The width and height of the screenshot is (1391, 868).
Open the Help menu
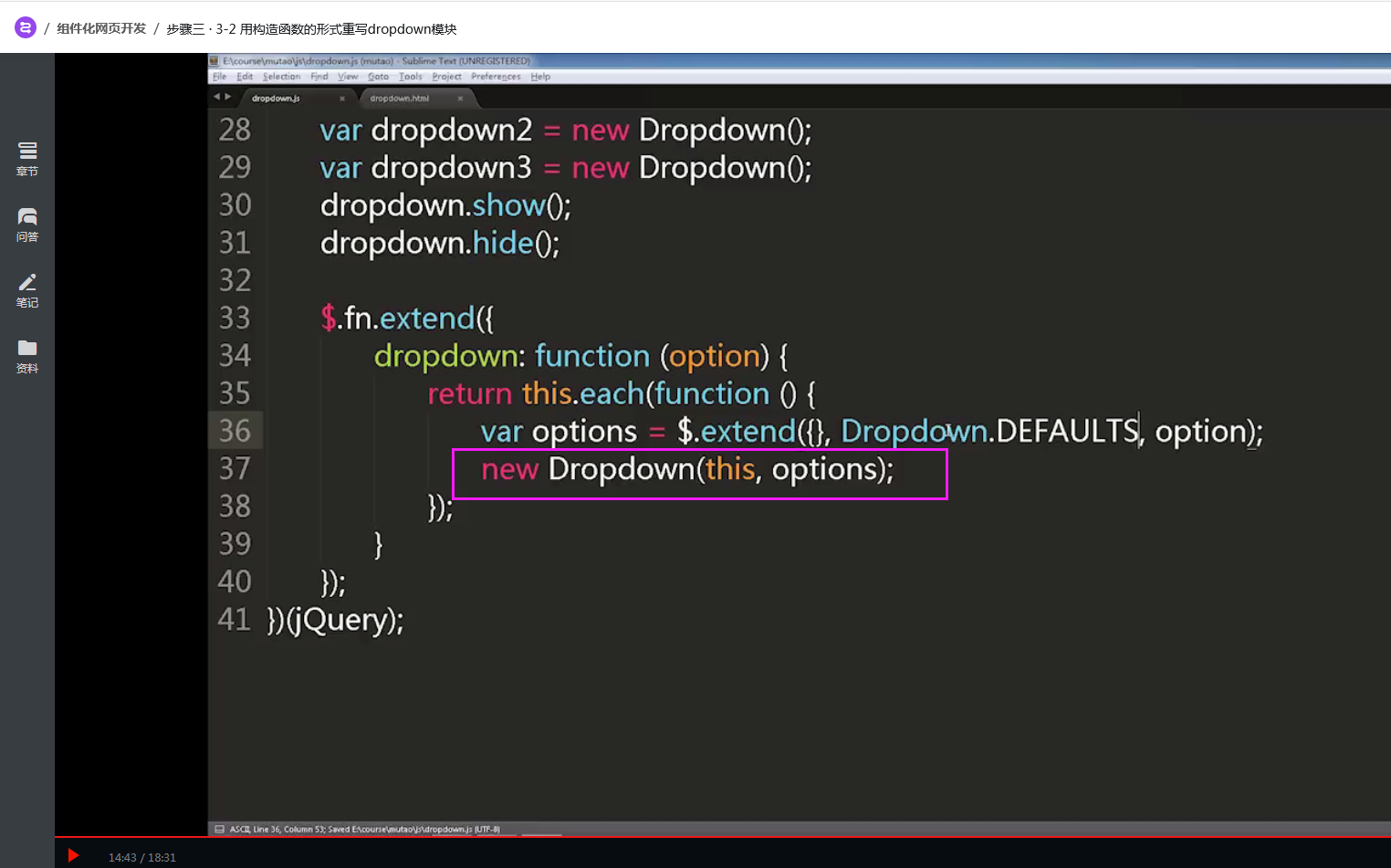point(540,77)
